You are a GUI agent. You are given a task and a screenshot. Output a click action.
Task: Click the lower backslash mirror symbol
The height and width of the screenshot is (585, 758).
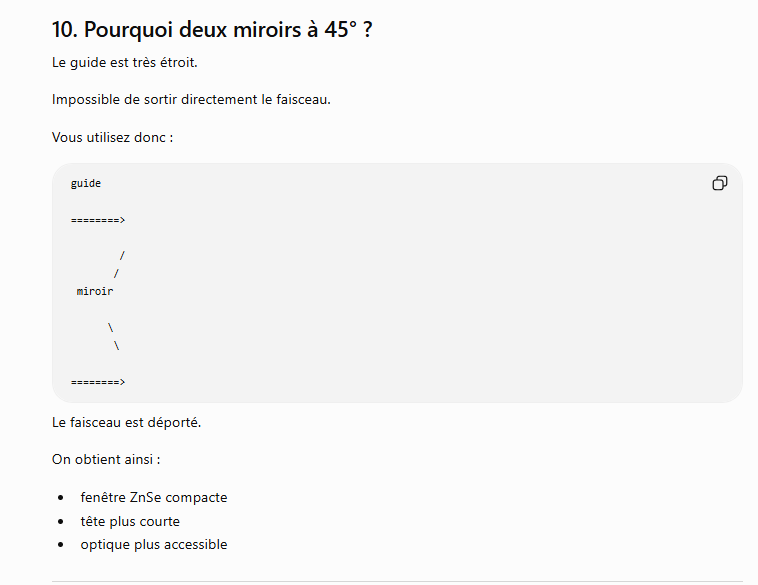pos(117,346)
